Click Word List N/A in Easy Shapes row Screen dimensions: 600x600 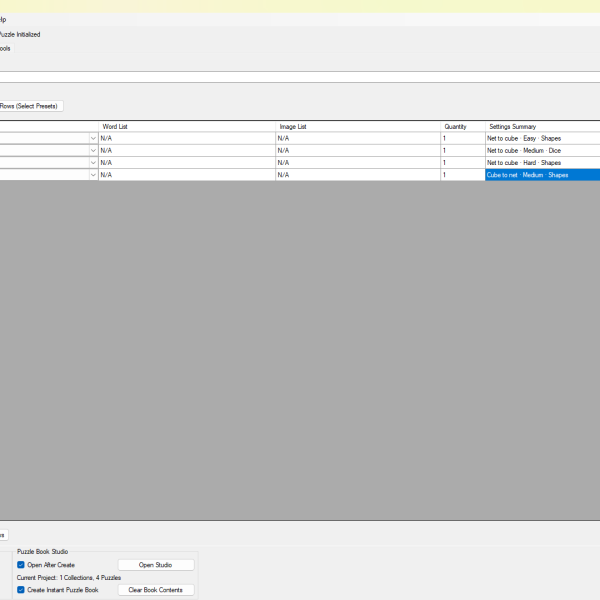(x=187, y=138)
